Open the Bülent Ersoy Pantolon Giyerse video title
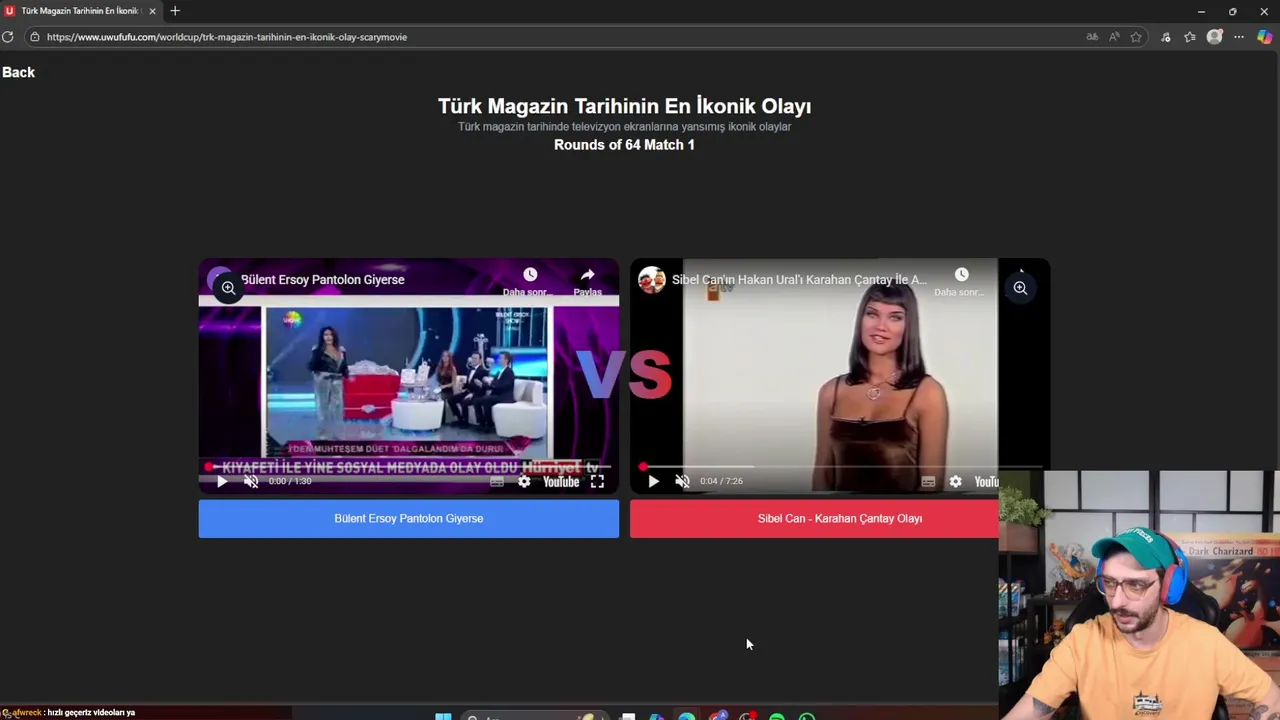Viewport: 1280px width, 720px height. coord(323,280)
